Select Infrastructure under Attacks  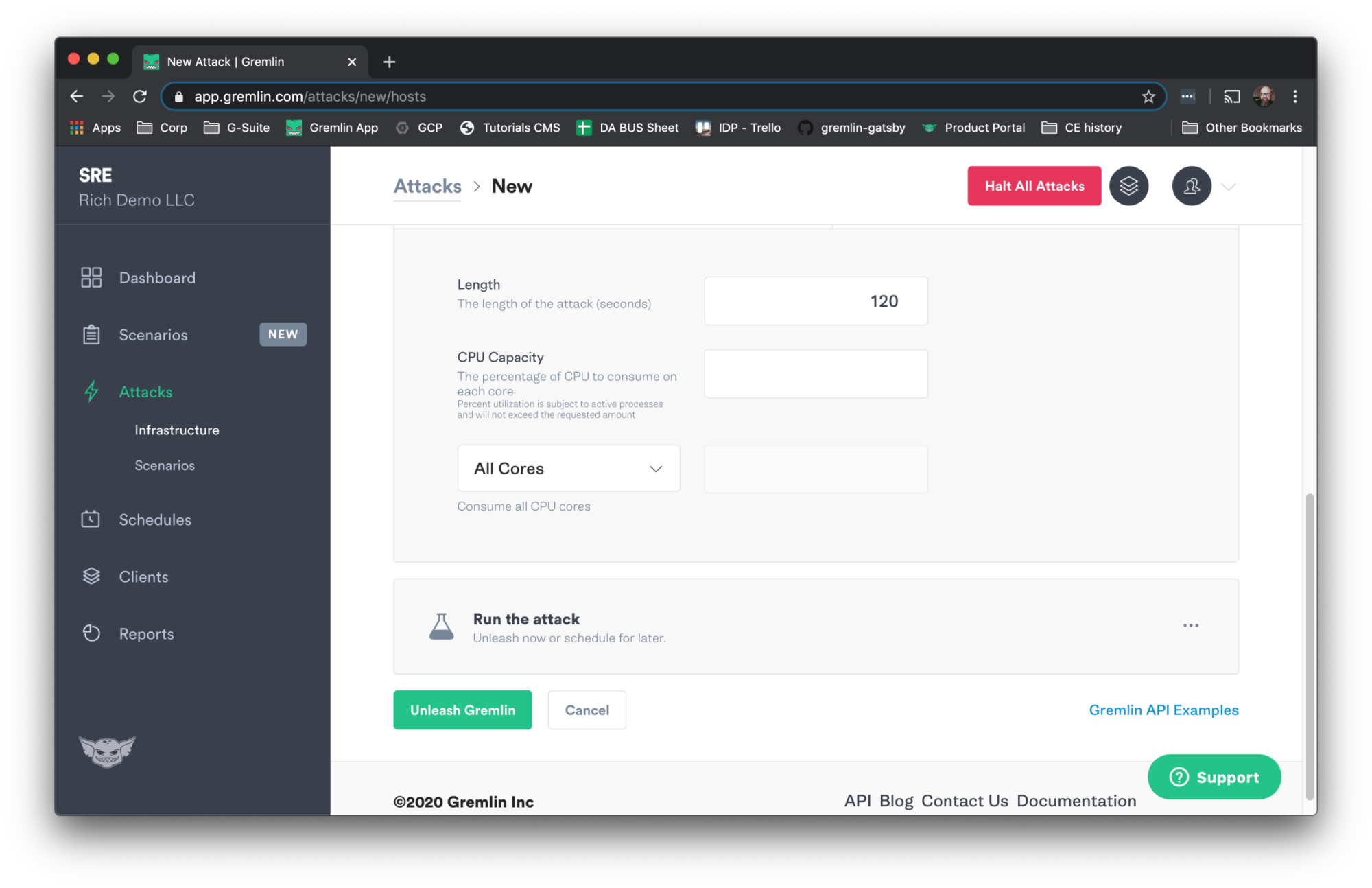(177, 430)
